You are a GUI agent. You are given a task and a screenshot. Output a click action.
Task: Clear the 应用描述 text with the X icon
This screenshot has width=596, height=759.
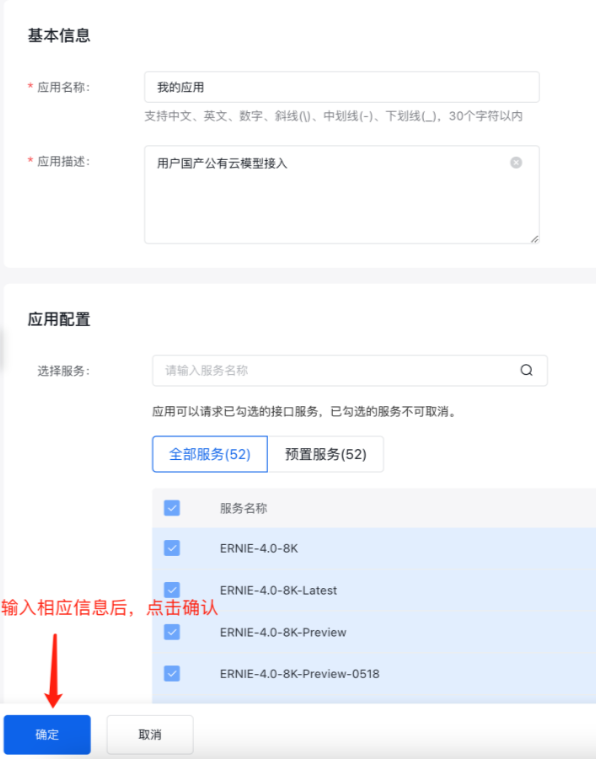point(516,163)
